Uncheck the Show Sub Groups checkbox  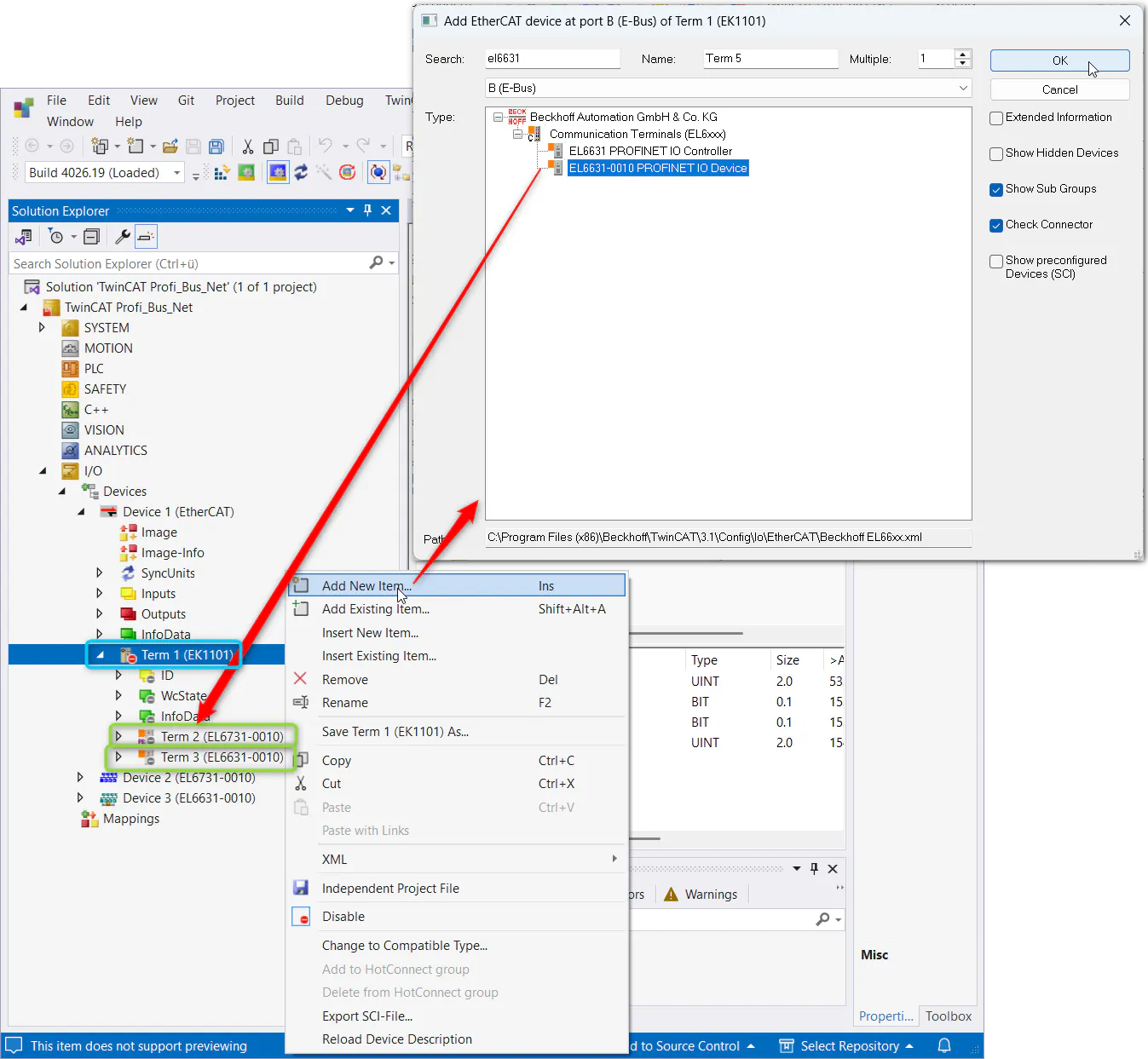click(x=996, y=190)
